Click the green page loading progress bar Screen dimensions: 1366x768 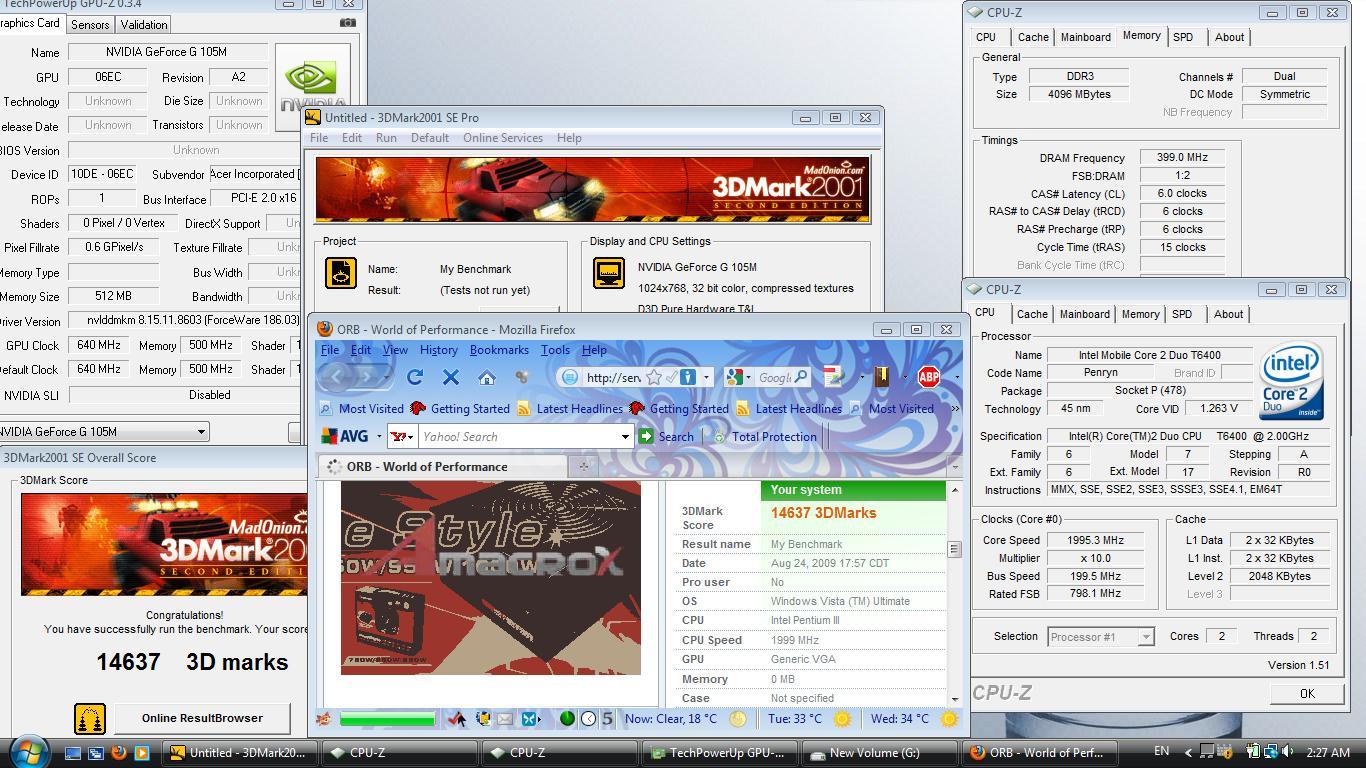click(x=387, y=718)
